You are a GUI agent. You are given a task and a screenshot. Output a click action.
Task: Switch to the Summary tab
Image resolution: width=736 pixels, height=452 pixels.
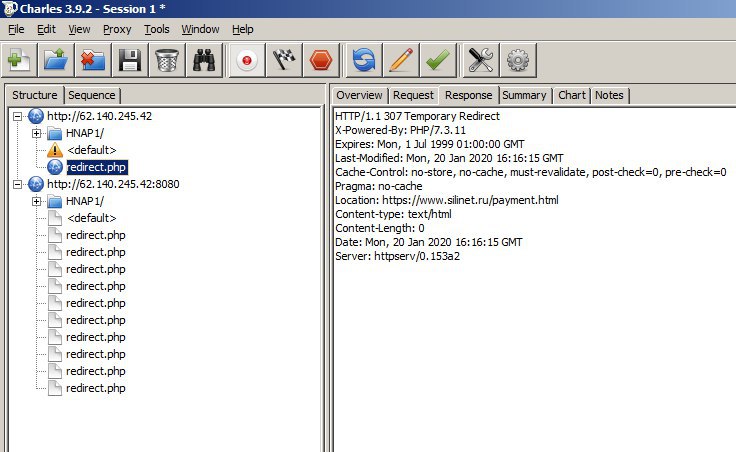point(524,95)
